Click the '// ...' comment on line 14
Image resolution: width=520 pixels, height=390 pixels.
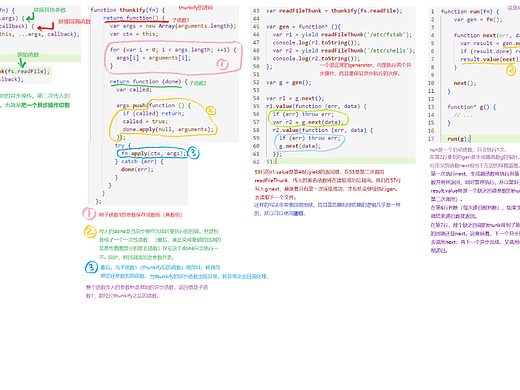463,115
